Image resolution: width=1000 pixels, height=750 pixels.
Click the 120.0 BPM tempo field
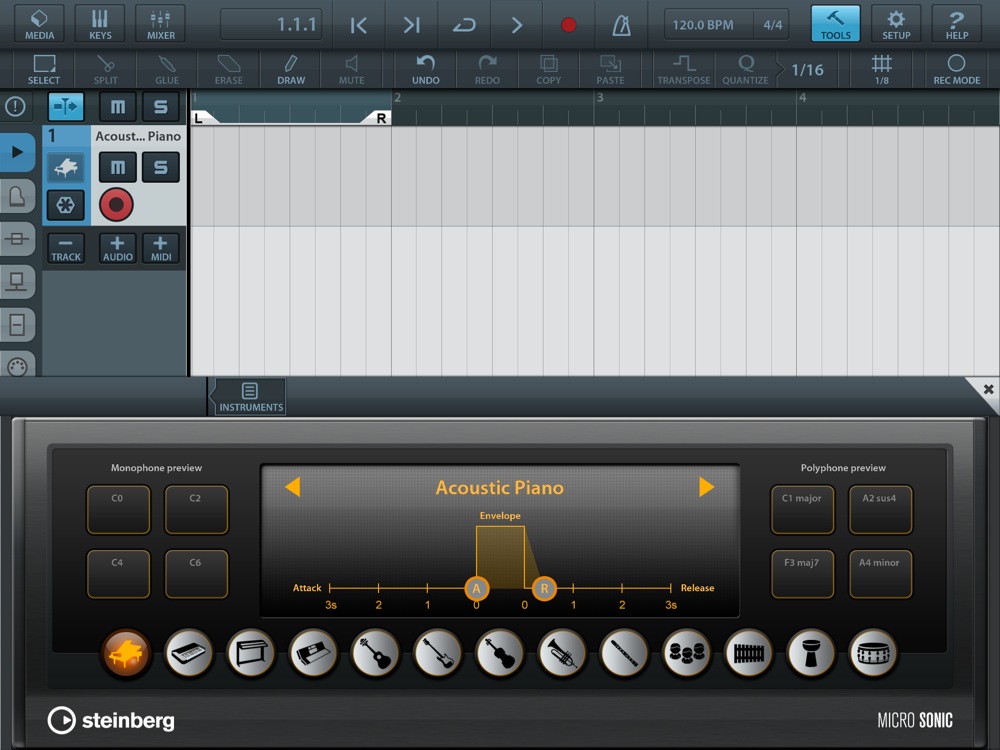(x=703, y=25)
